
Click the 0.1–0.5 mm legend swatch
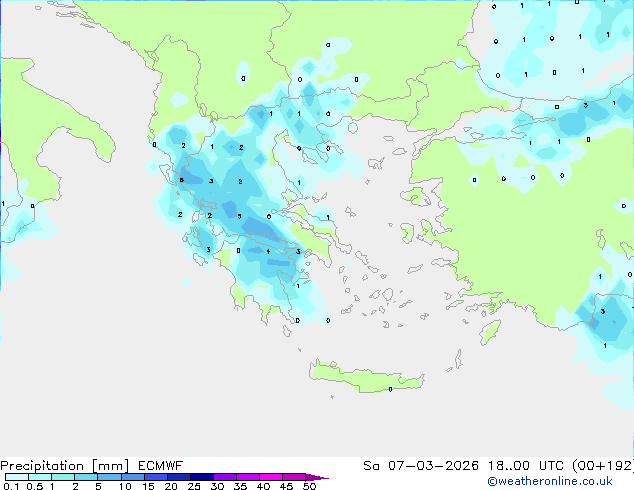(17, 477)
